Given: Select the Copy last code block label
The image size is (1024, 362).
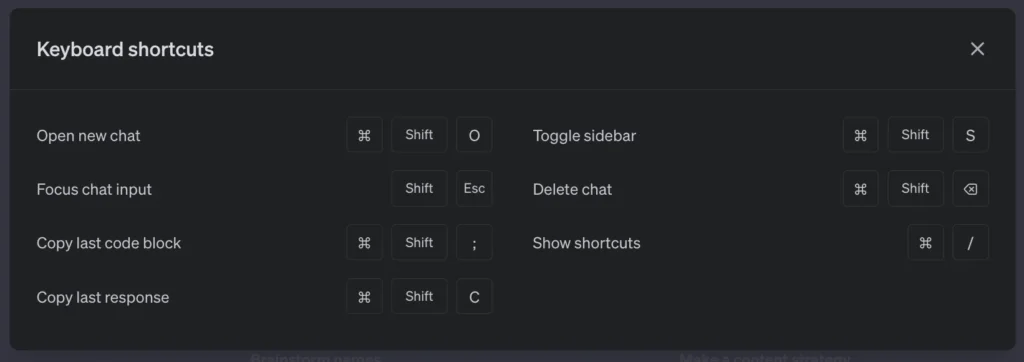Looking at the screenshot, I should 108,243.
